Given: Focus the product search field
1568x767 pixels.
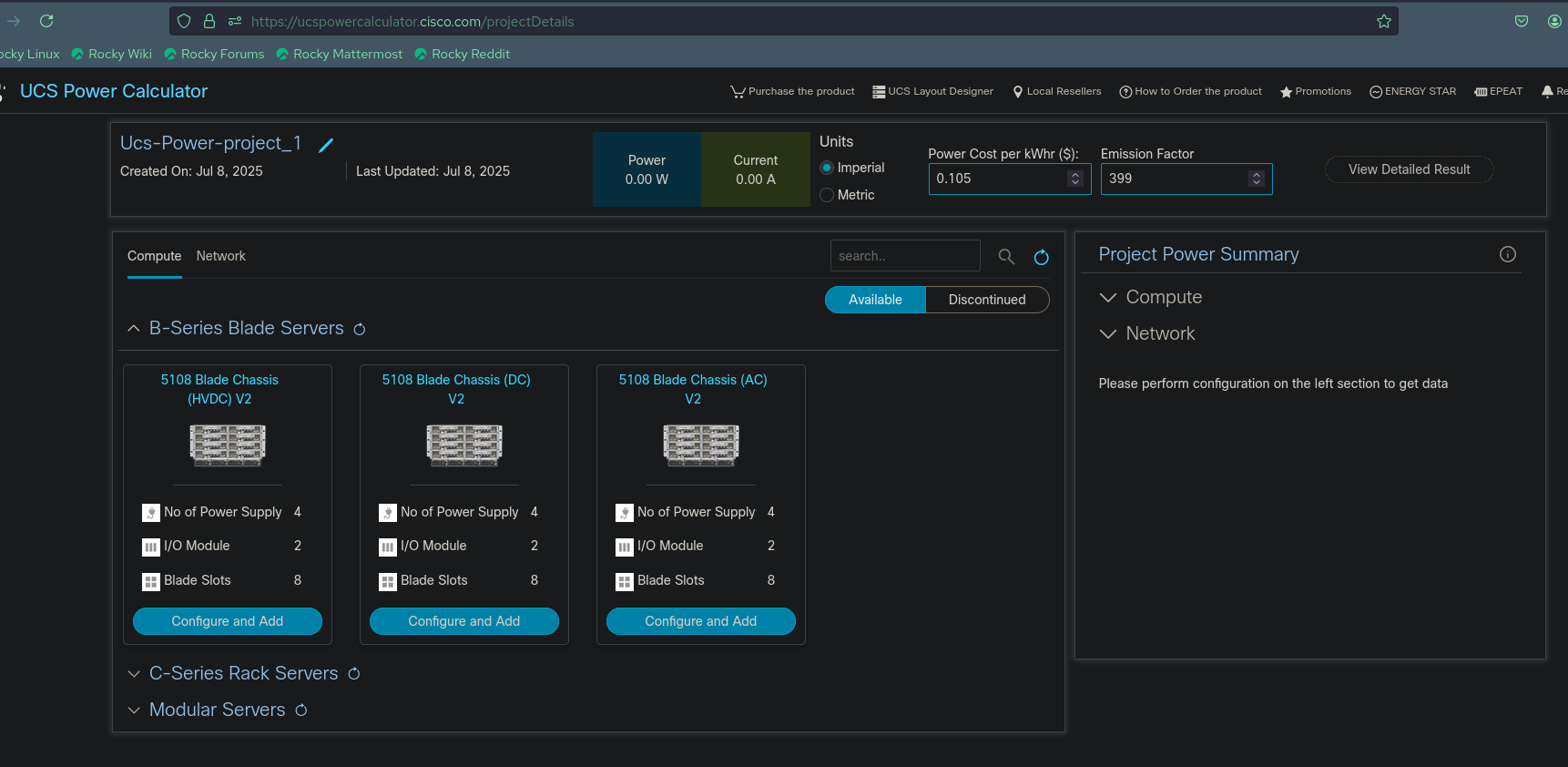Looking at the screenshot, I should point(905,256).
